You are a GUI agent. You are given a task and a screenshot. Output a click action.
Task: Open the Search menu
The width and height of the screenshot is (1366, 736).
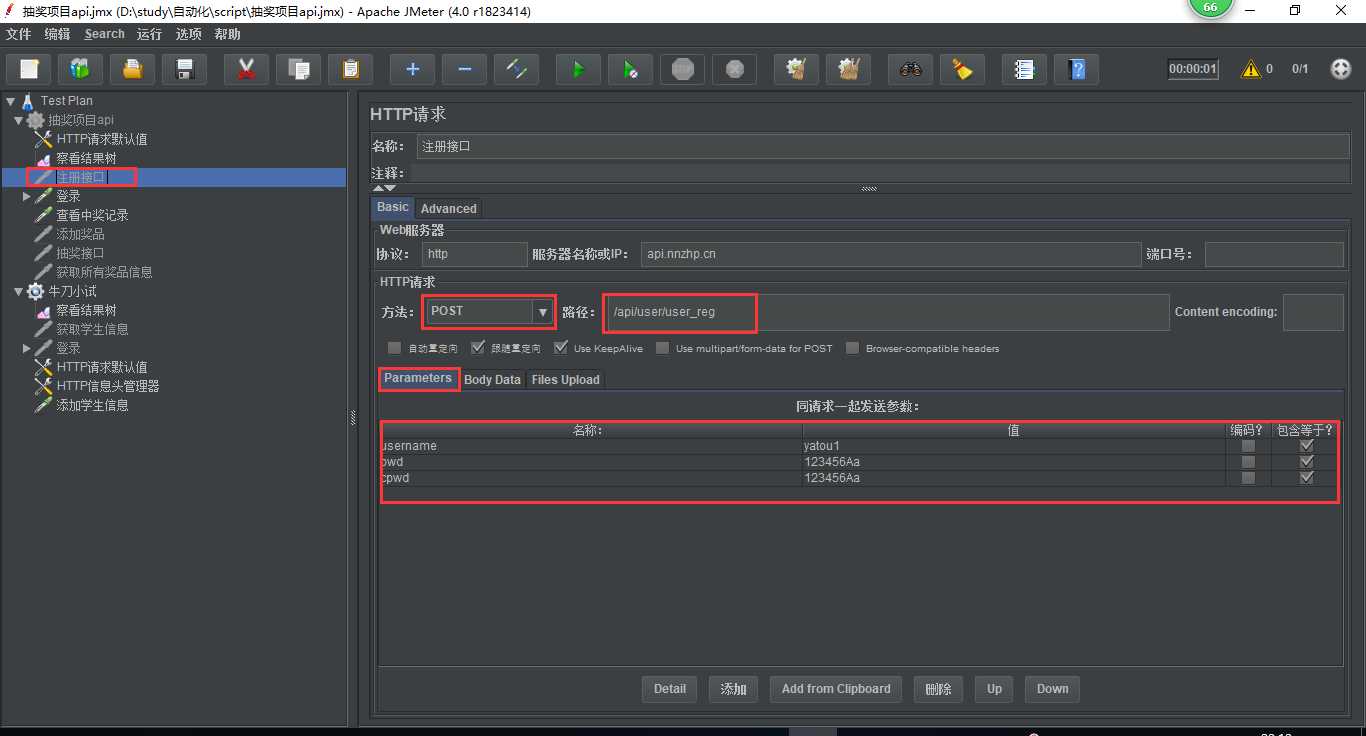coord(104,34)
